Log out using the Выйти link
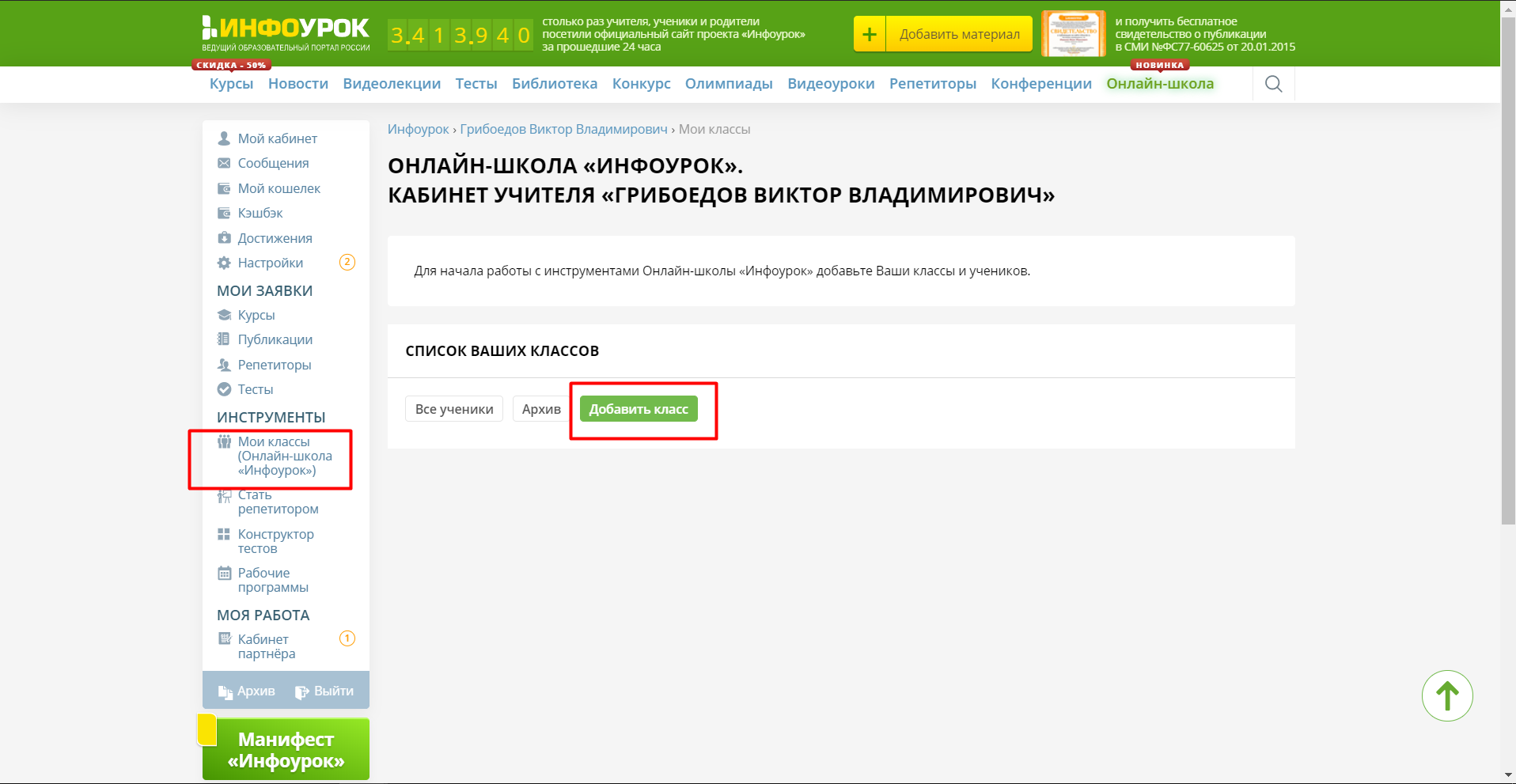The image size is (1516, 784). click(325, 691)
